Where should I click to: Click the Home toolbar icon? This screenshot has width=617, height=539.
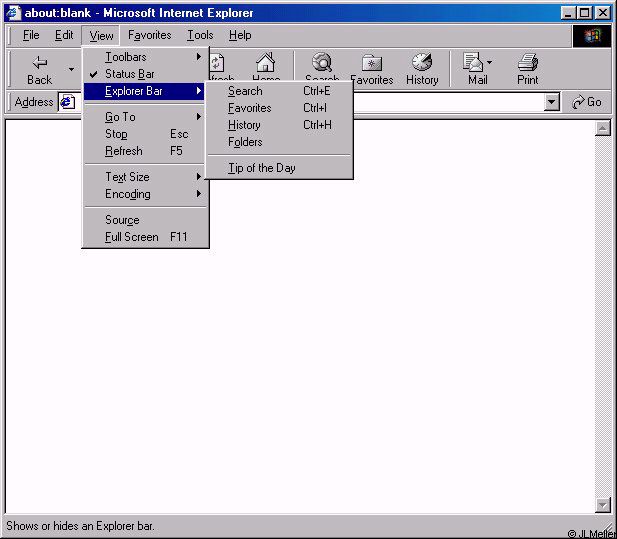click(265, 63)
